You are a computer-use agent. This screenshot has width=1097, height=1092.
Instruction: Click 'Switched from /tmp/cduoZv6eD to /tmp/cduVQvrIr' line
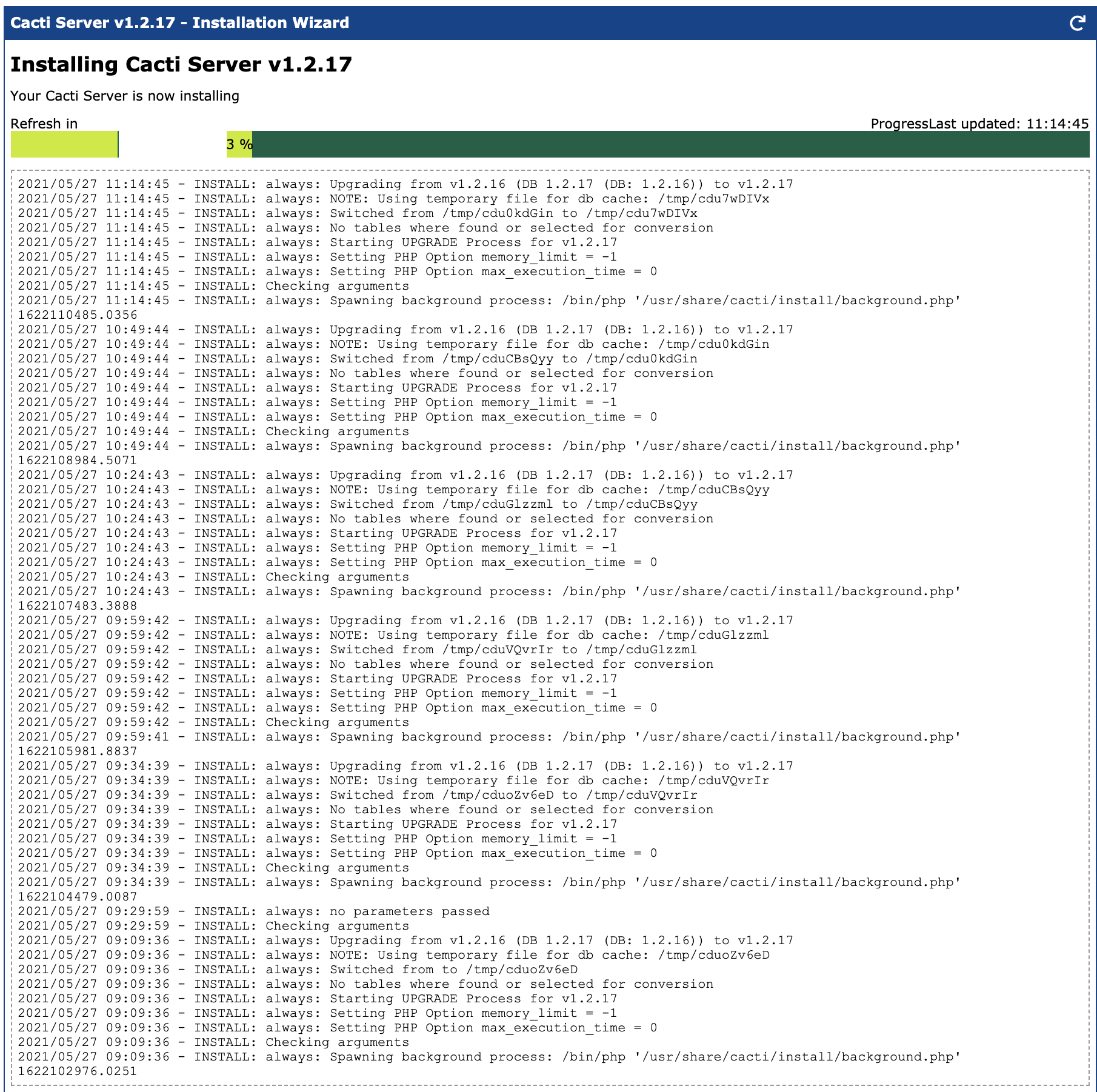click(x=358, y=795)
